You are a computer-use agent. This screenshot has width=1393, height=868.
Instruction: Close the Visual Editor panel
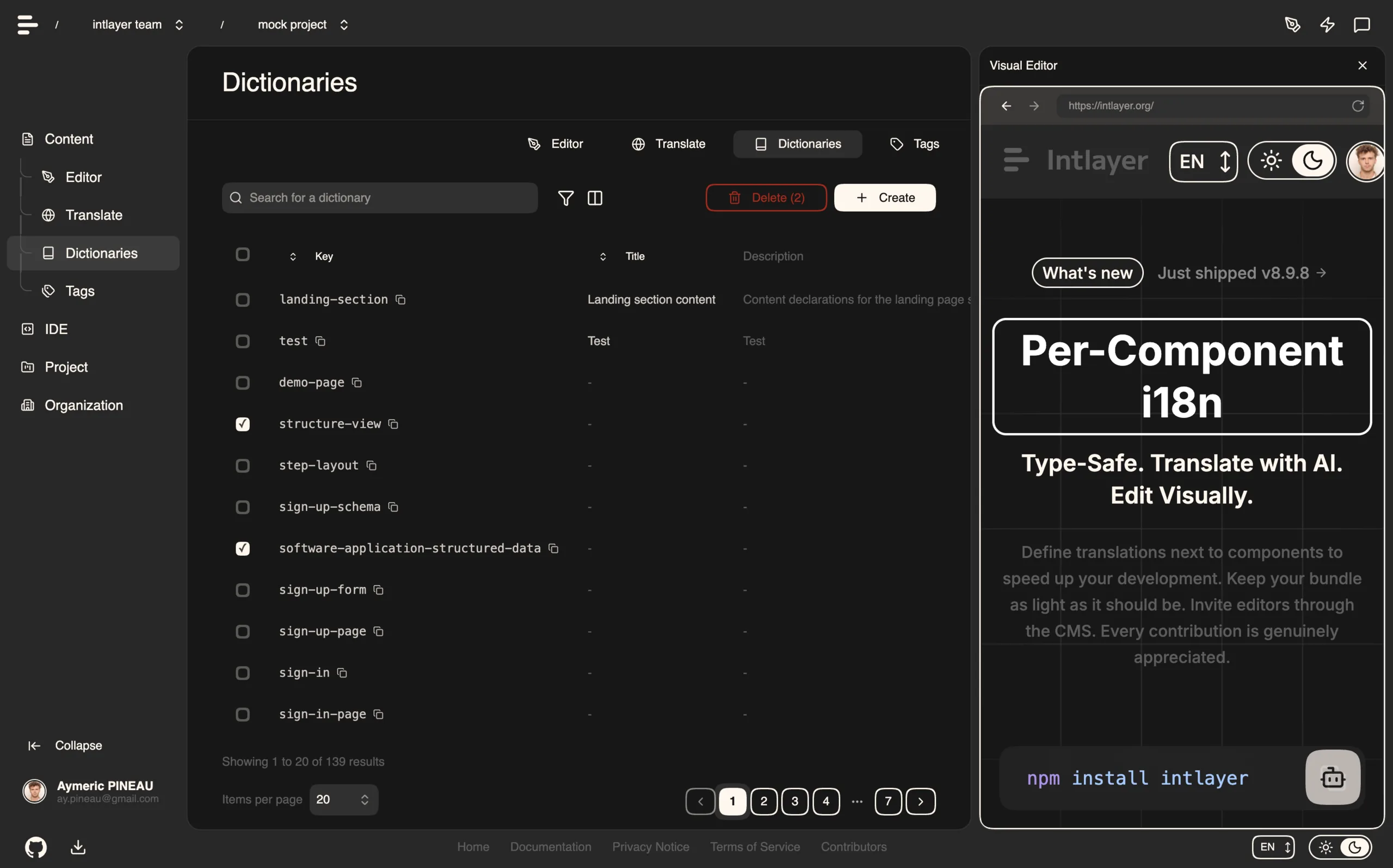tap(1363, 65)
